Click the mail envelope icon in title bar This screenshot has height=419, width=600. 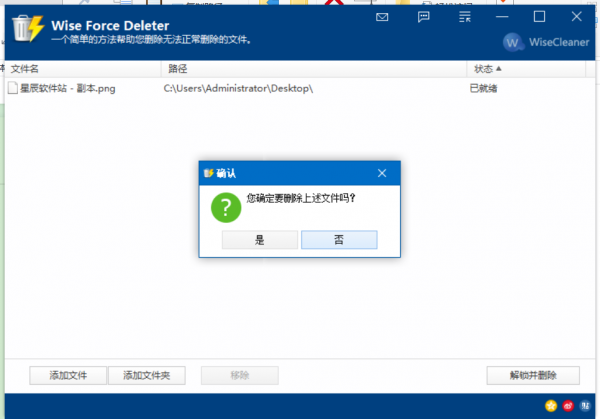coord(382,17)
